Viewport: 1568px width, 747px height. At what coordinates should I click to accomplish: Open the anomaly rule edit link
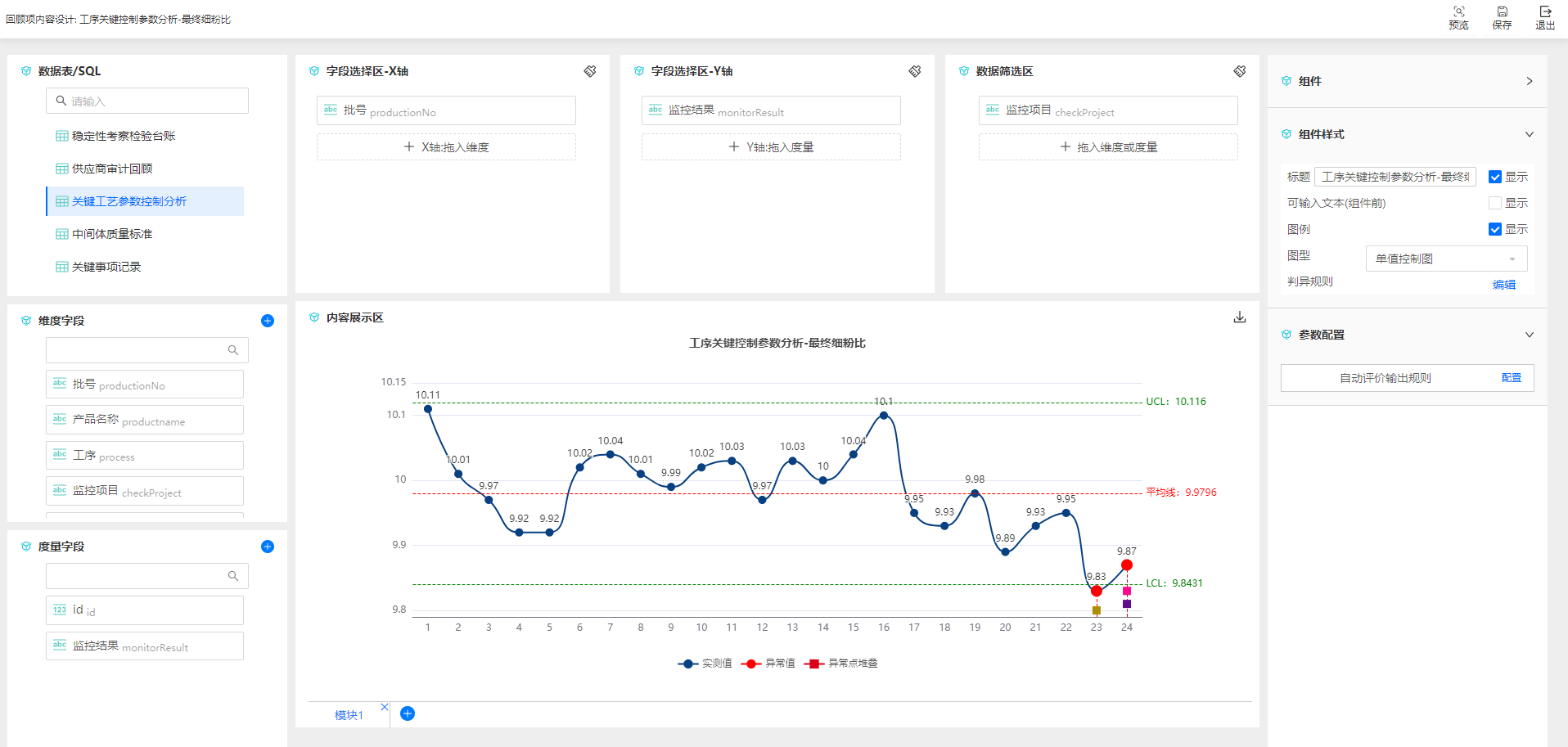click(1503, 285)
